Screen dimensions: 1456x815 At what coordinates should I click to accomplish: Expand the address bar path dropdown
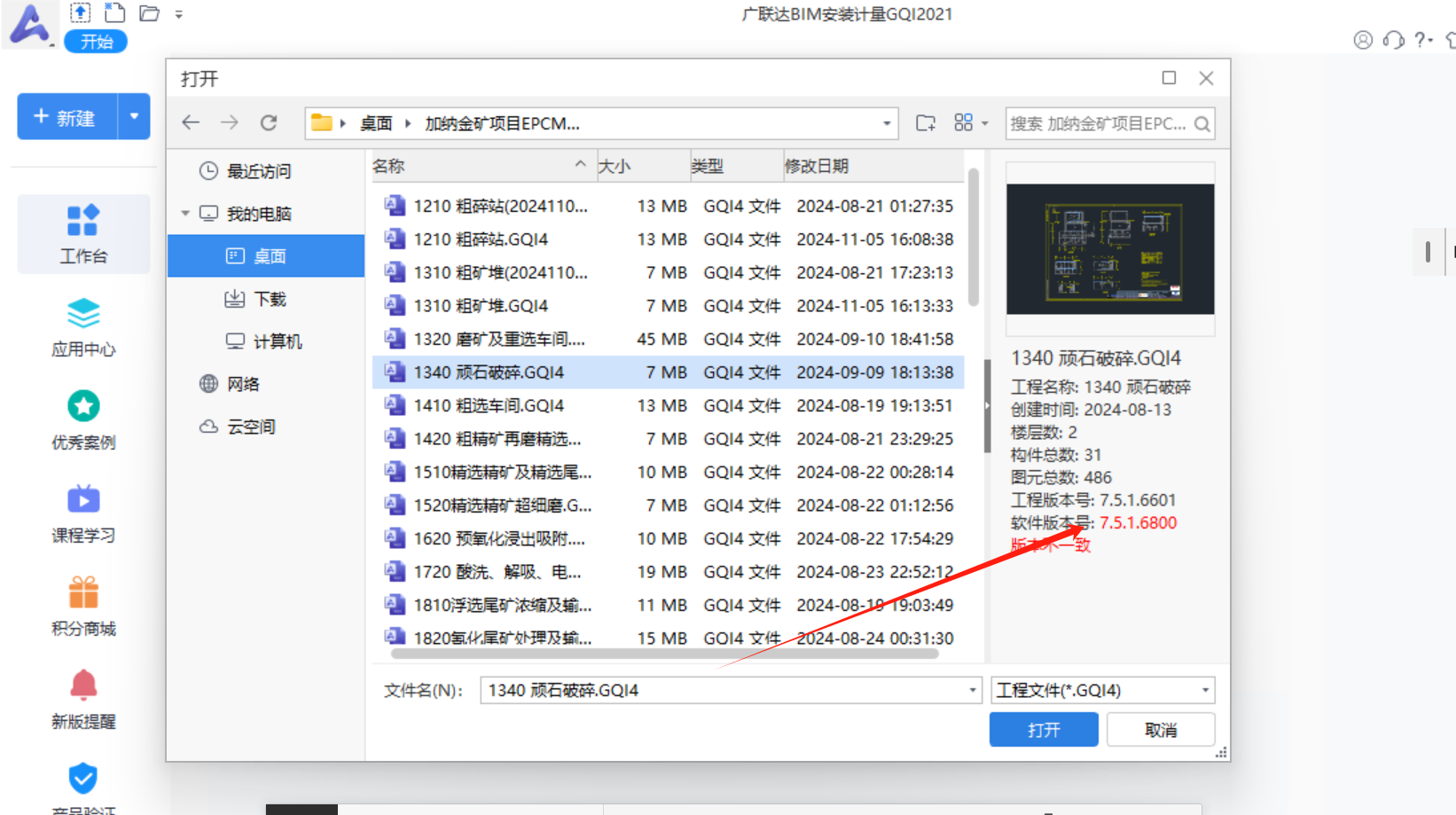887,123
